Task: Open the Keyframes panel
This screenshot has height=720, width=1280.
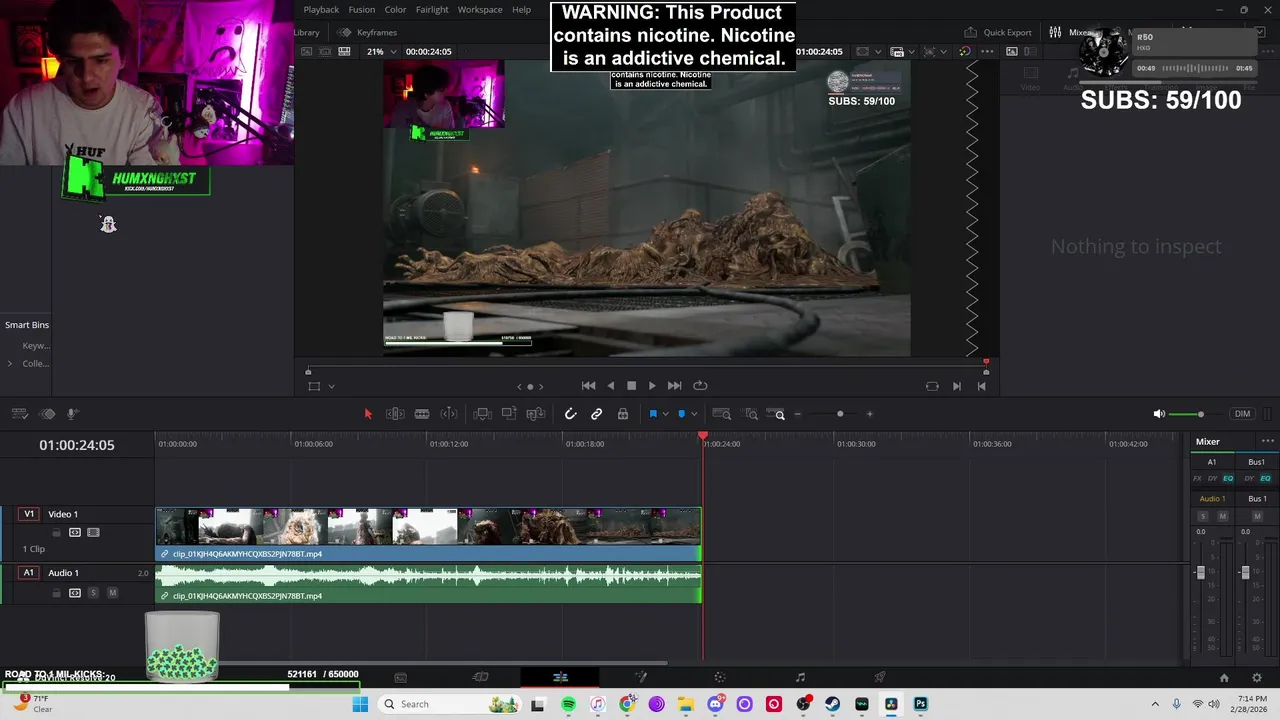Action: (367, 32)
